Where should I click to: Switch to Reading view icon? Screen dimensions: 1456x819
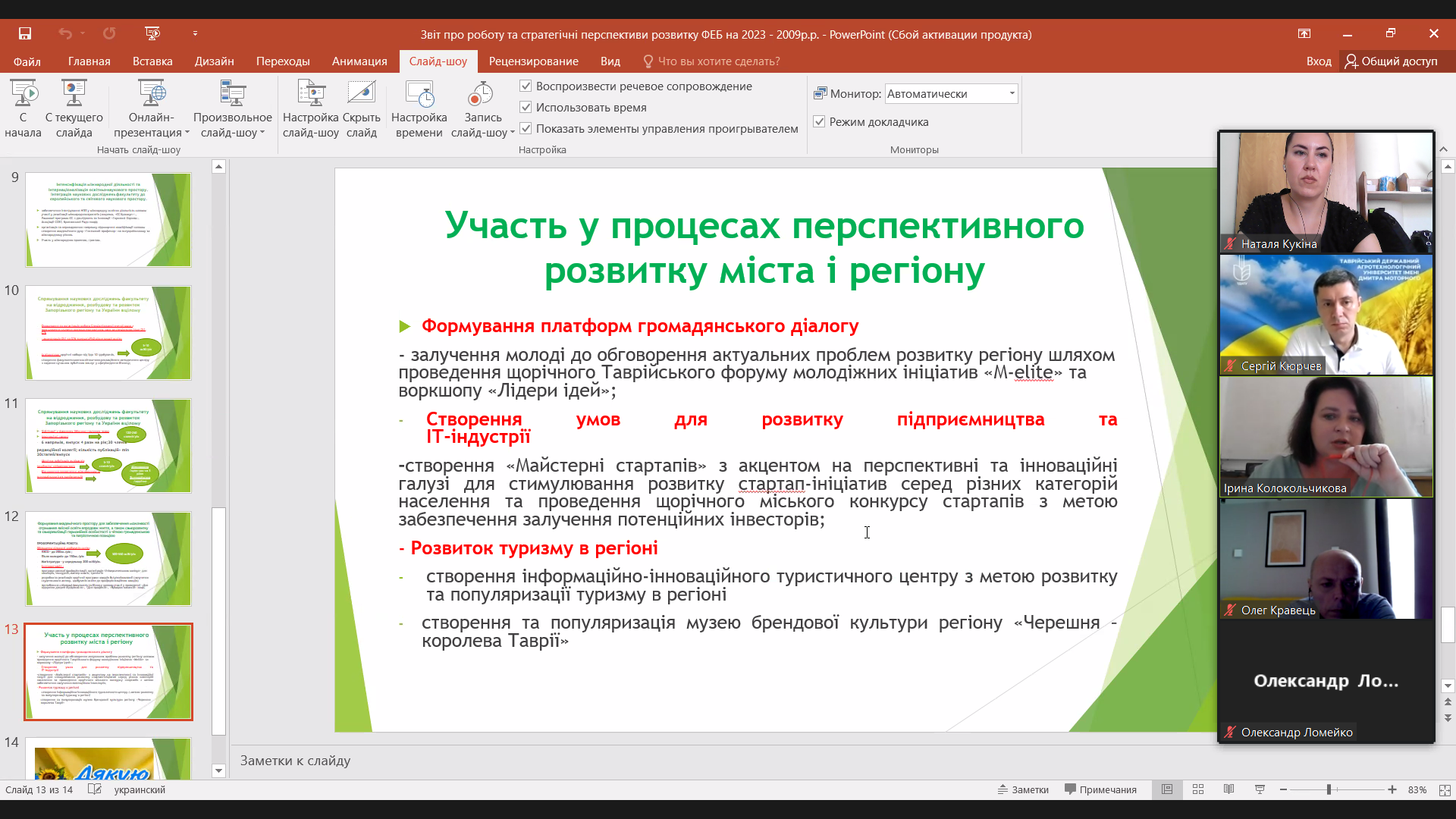[1228, 789]
